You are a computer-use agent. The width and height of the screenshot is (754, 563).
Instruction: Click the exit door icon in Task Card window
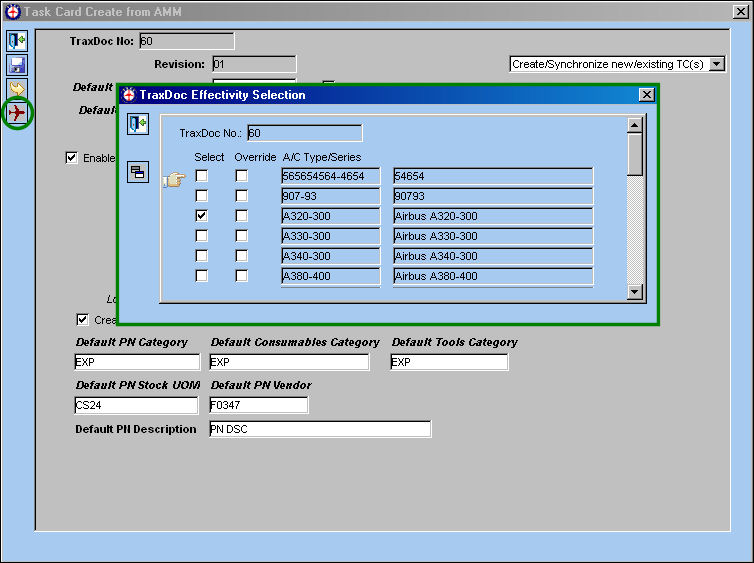[x=17, y=41]
